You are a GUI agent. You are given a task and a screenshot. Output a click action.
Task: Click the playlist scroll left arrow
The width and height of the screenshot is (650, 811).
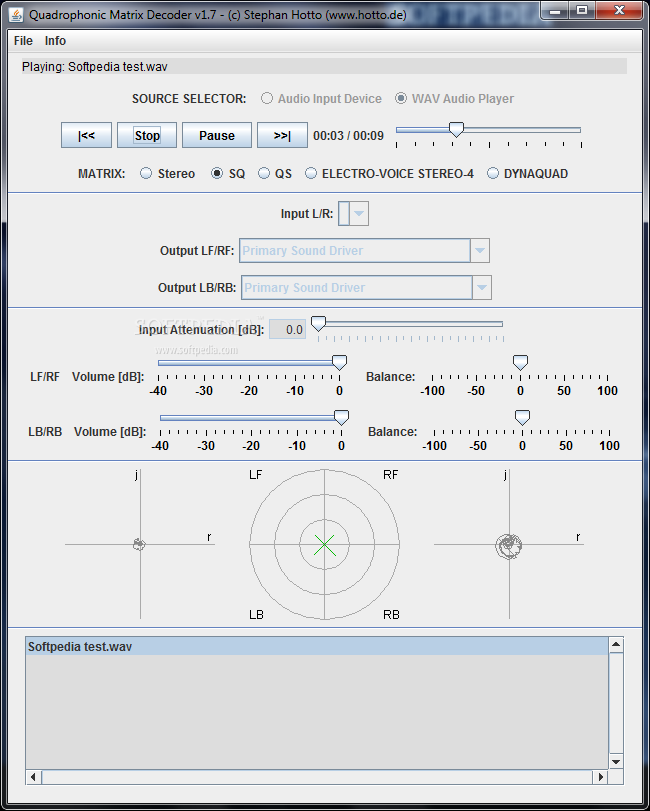click(33, 776)
